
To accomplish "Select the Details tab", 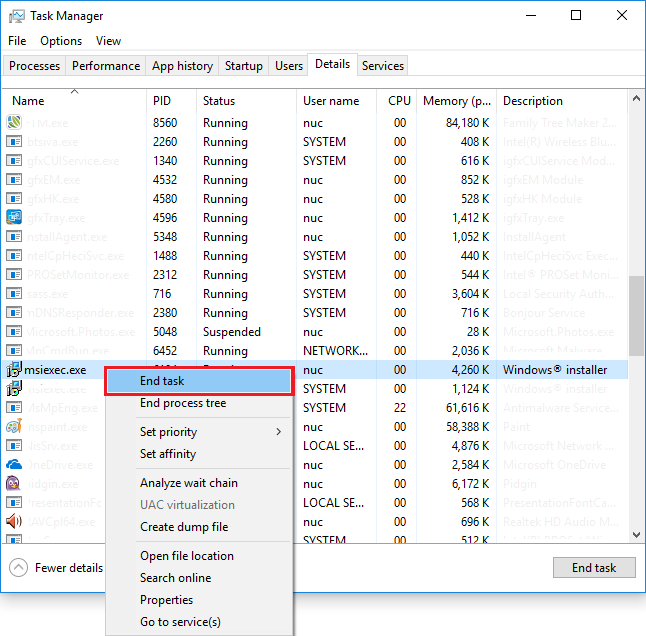I will coord(332,64).
